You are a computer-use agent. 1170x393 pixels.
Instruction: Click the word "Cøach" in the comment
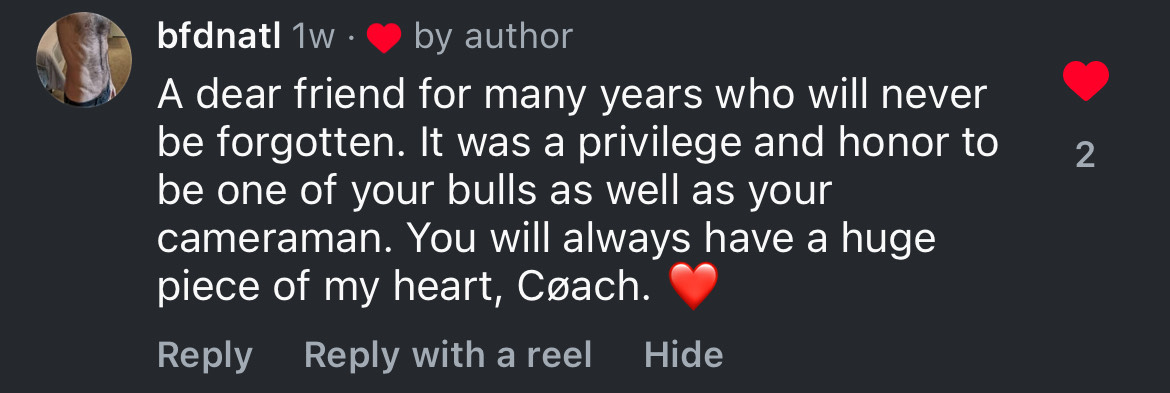point(583,288)
